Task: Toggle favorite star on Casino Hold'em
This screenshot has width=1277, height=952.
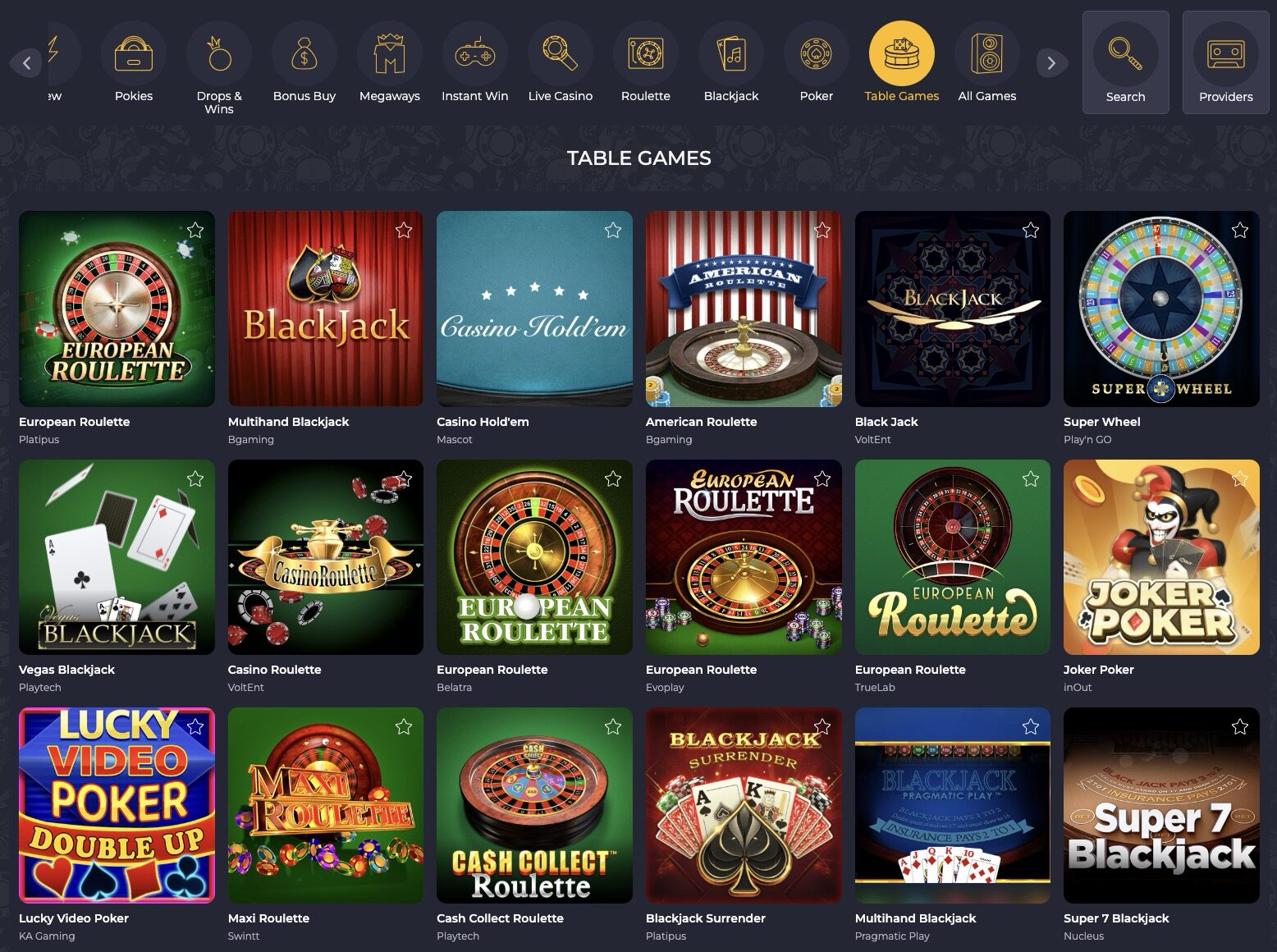Action: coord(612,231)
